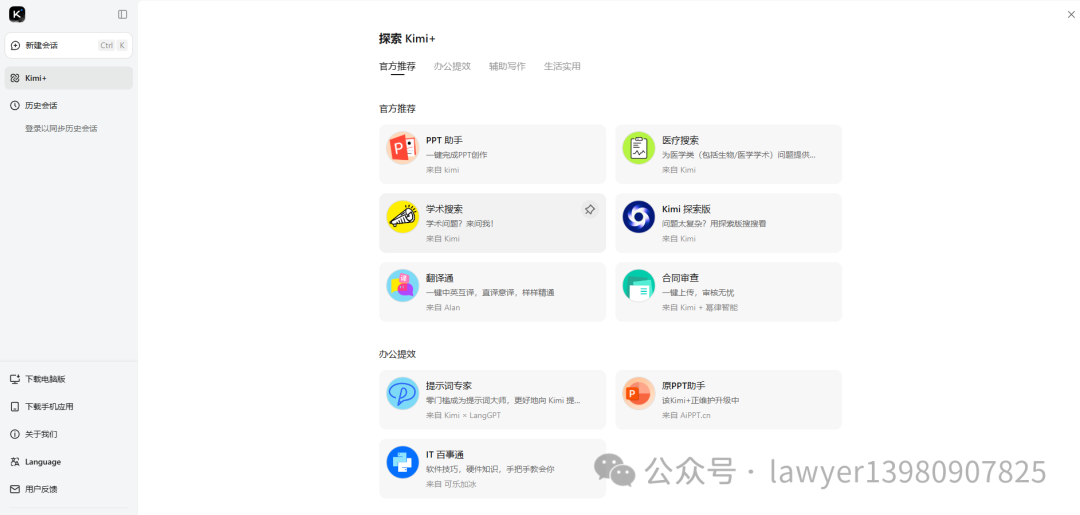
Task: Switch to the 官方推荐 tab
Action: pyautogui.click(x=397, y=66)
